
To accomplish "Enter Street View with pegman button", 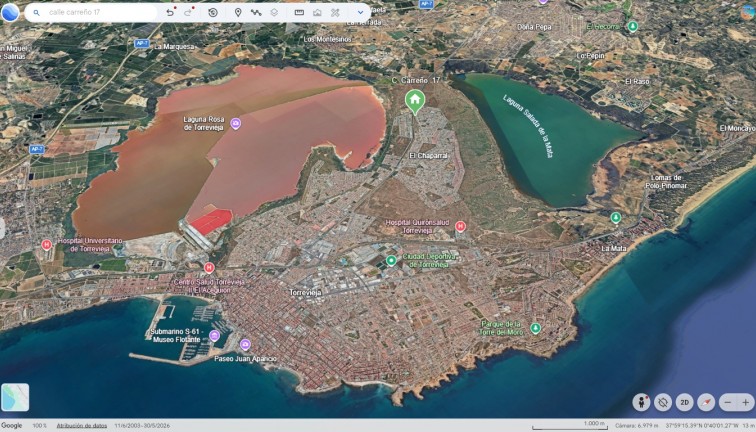I will point(641,402).
